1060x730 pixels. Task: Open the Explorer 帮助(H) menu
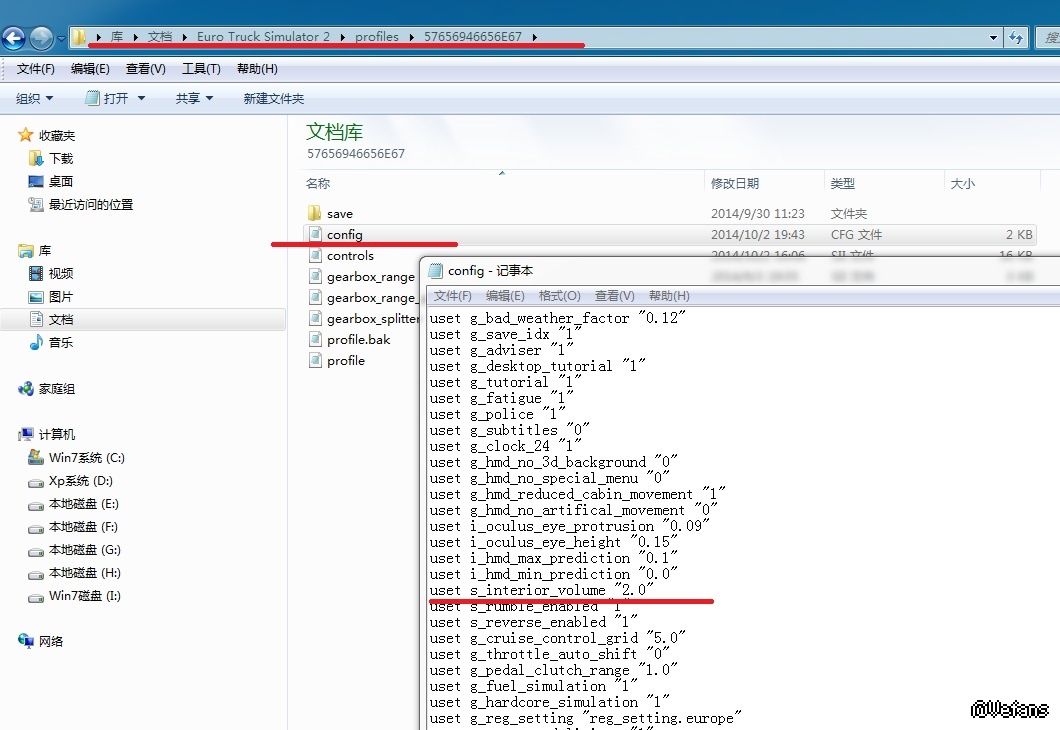click(x=257, y=68)
